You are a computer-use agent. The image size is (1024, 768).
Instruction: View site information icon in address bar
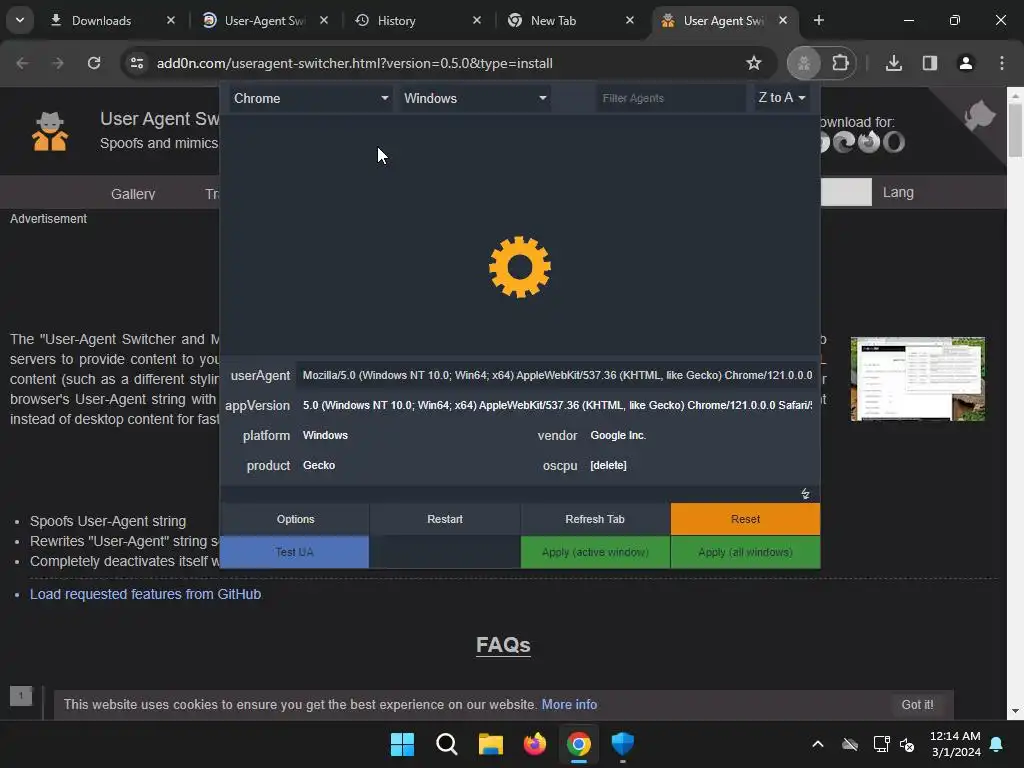136,63
